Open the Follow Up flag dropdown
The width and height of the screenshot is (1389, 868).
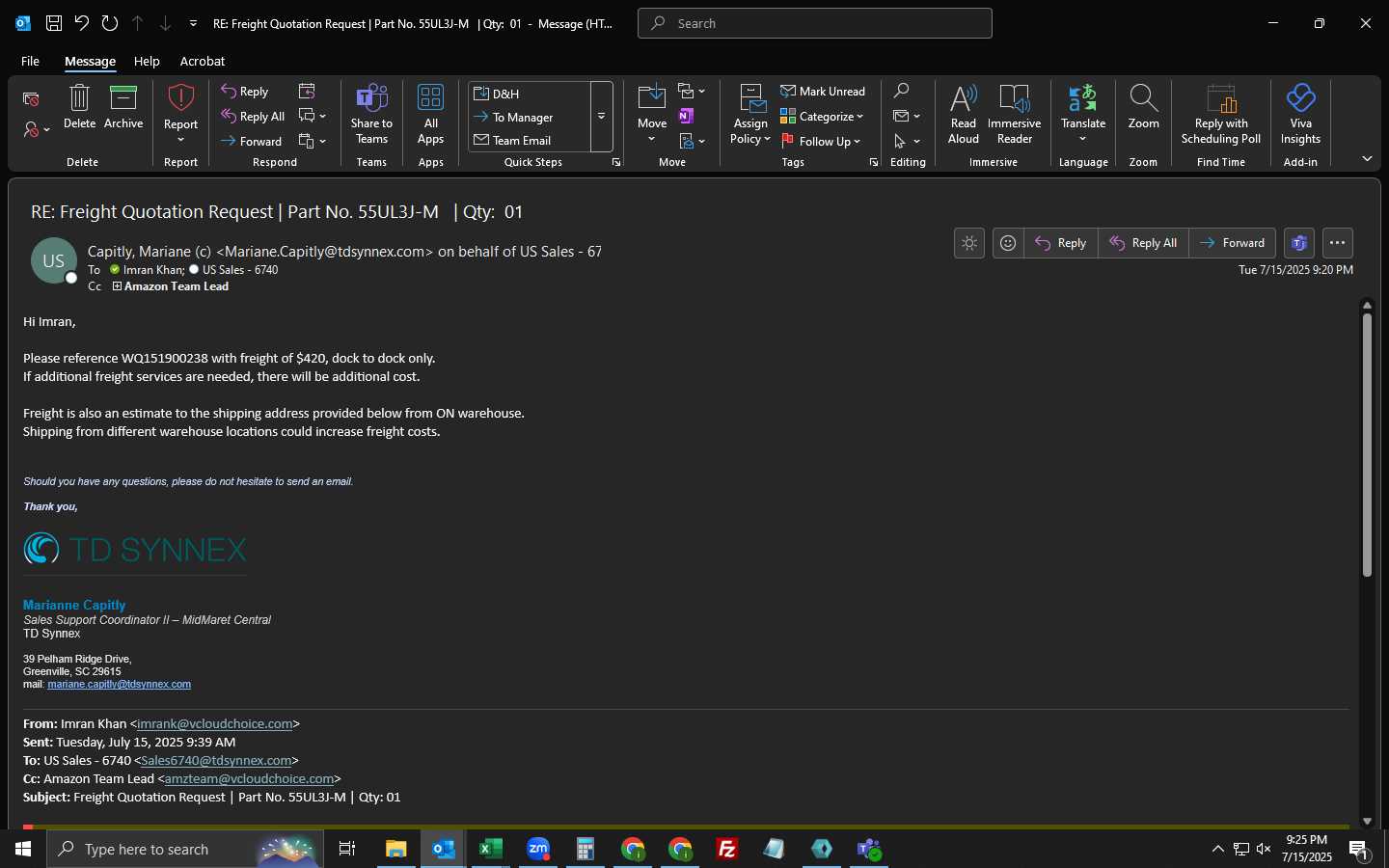pyautogui.click(x=821, y=141)
